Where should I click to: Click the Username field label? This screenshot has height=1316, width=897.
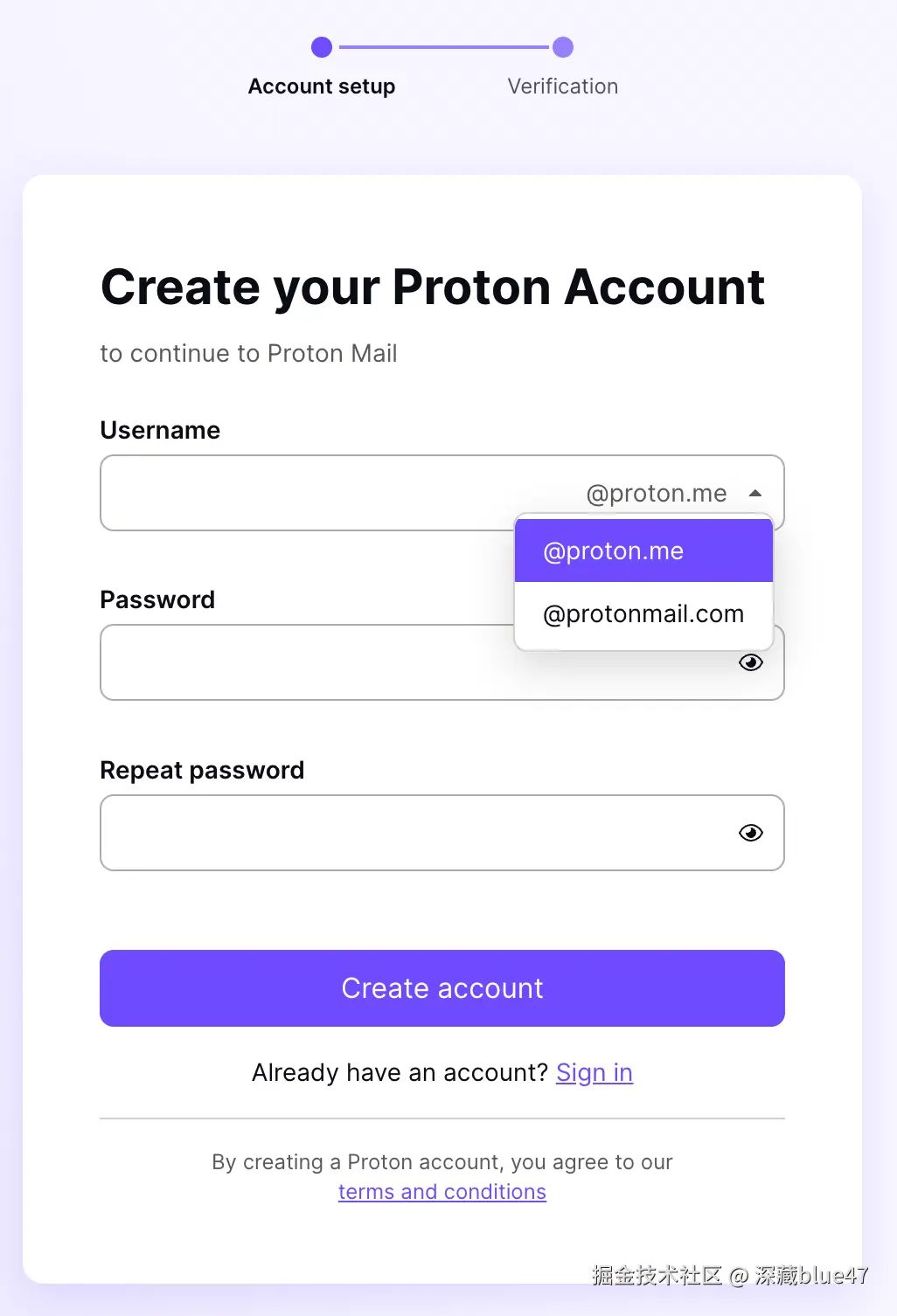click(x=160, y=430)
